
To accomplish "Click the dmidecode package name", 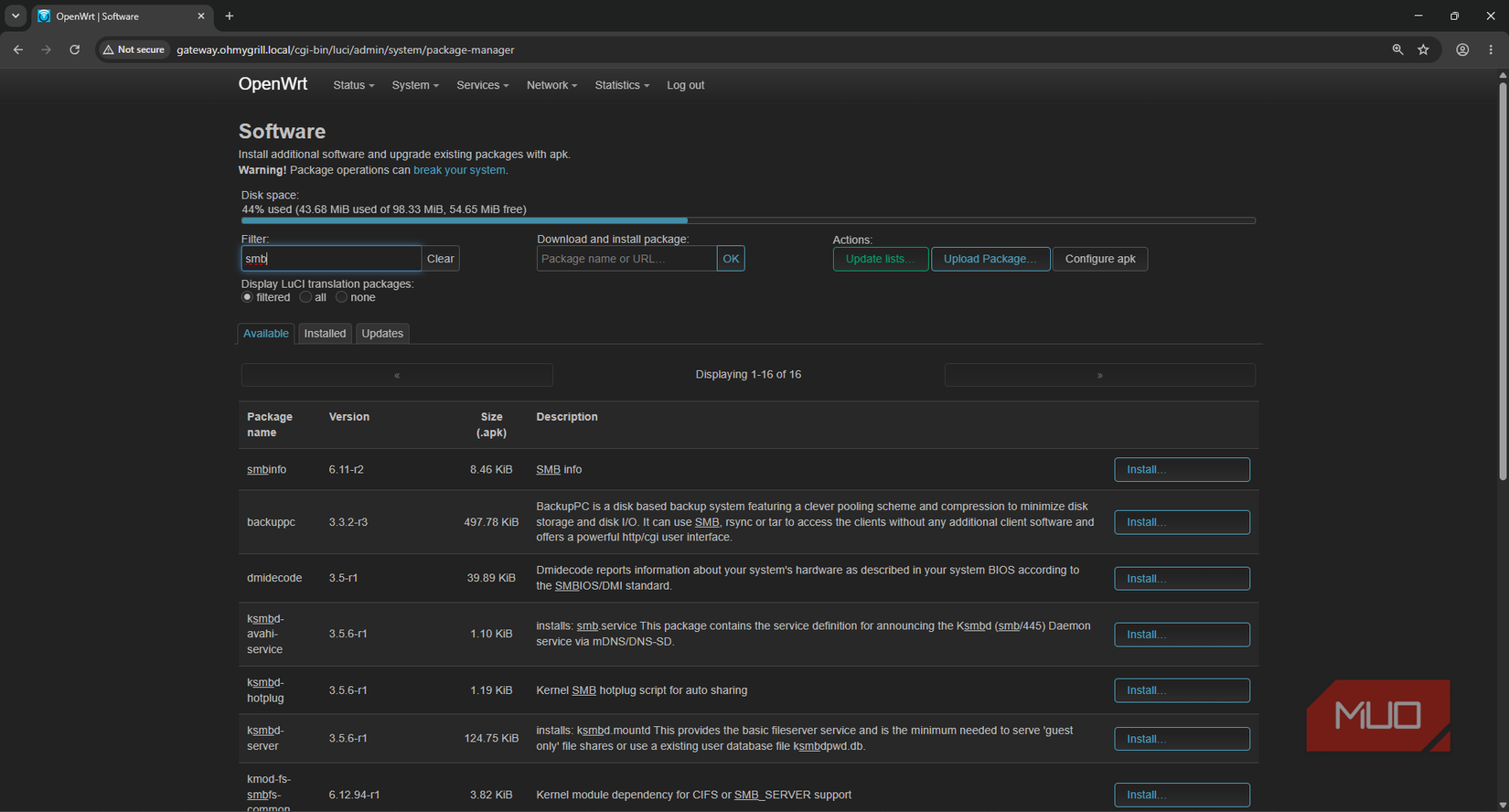I will click(x=274, y=578).
